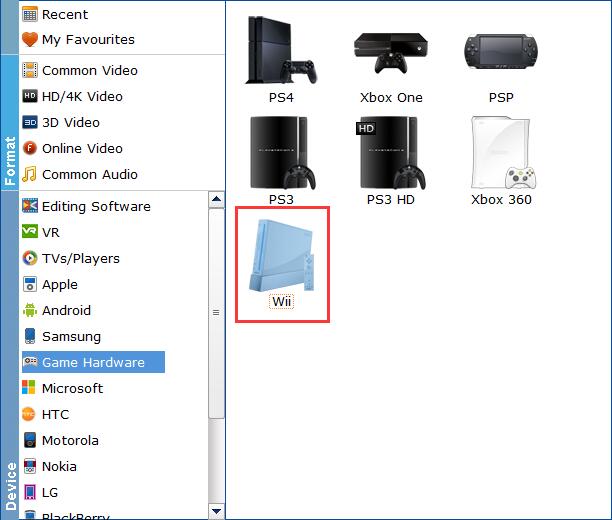Select the Android device category
The height and width of the screenshot is (520, 612).
coord(66,310)
